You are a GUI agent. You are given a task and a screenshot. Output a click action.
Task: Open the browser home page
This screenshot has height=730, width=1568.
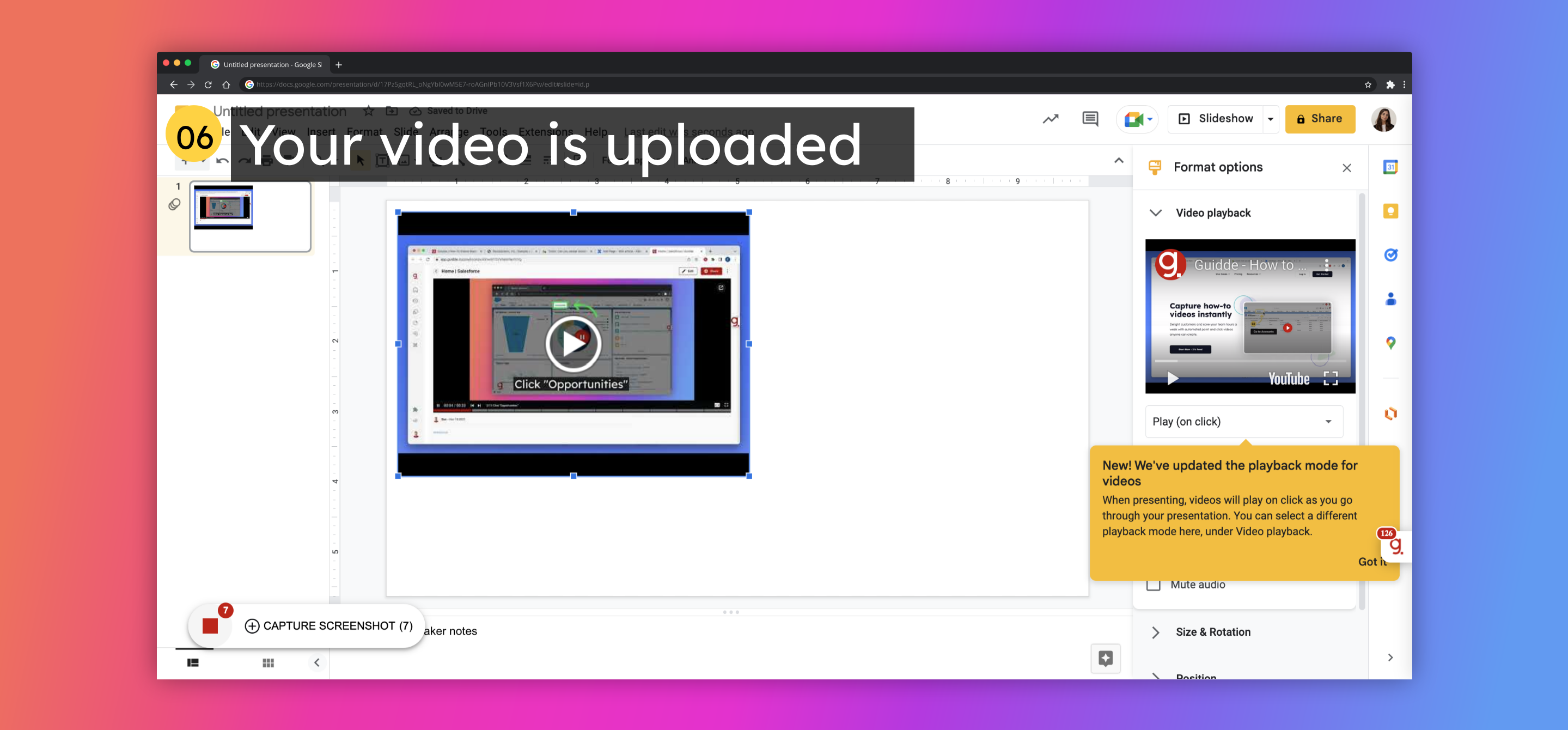[x=226, y=84]
